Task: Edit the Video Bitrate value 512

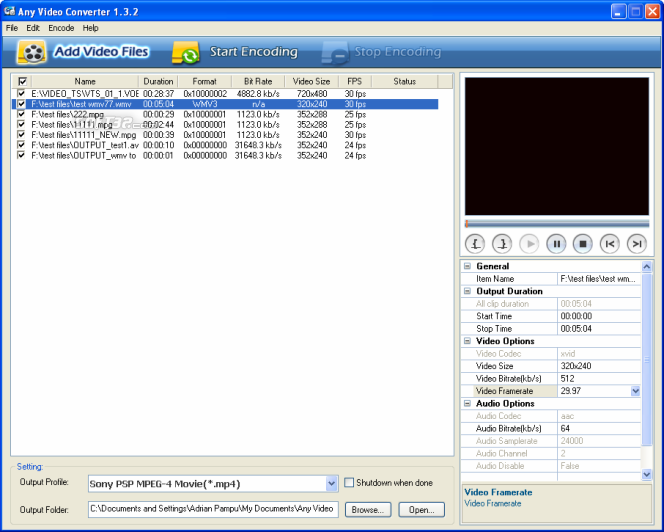Action: (598, 378)
